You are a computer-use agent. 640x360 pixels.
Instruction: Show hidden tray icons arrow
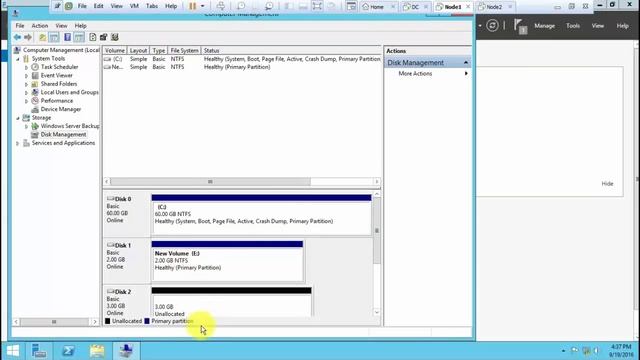[563, 351]
